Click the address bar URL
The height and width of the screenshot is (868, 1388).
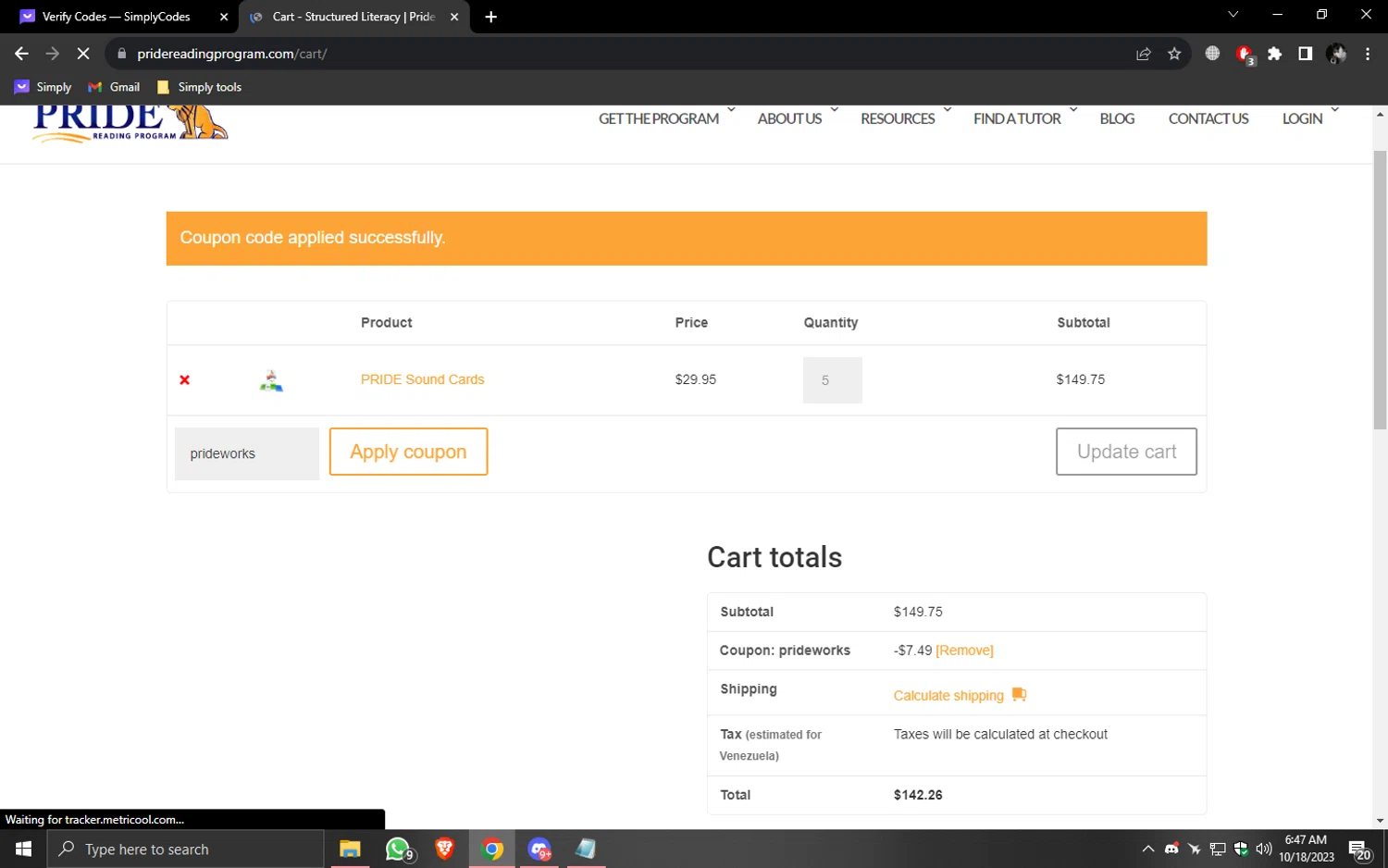[x=232, y=54]
